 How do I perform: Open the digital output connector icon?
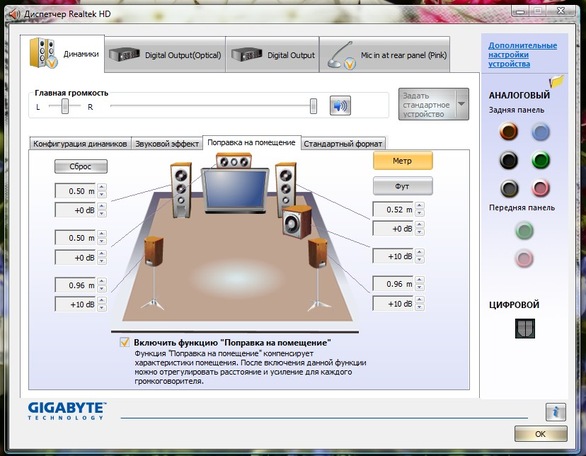point(525,329)
